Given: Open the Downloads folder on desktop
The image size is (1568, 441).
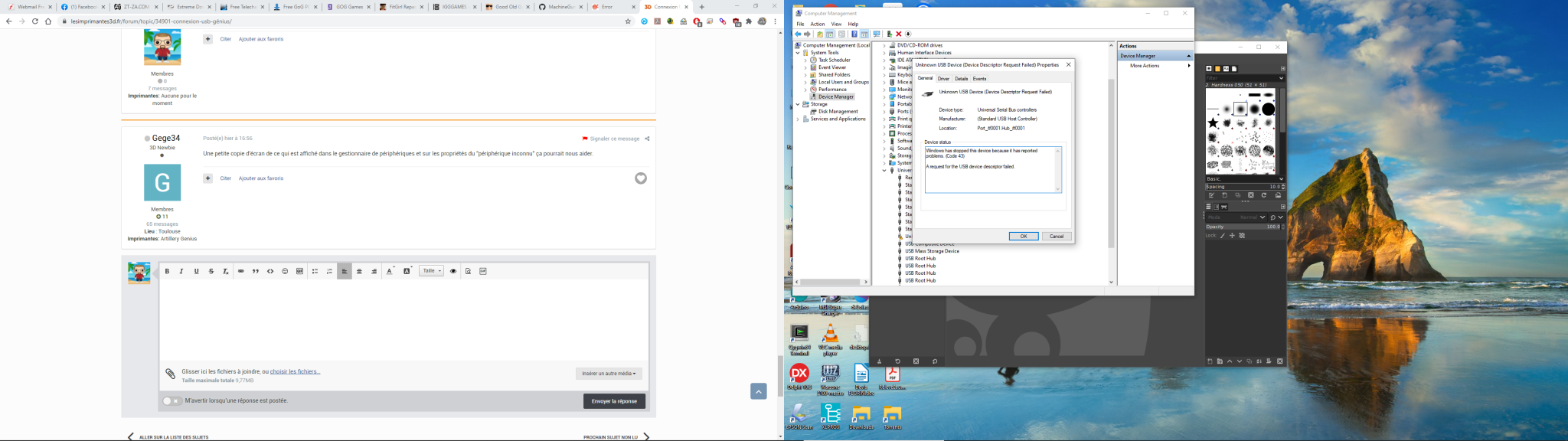Looking at the screenshot, I should [x=861, y=416].
